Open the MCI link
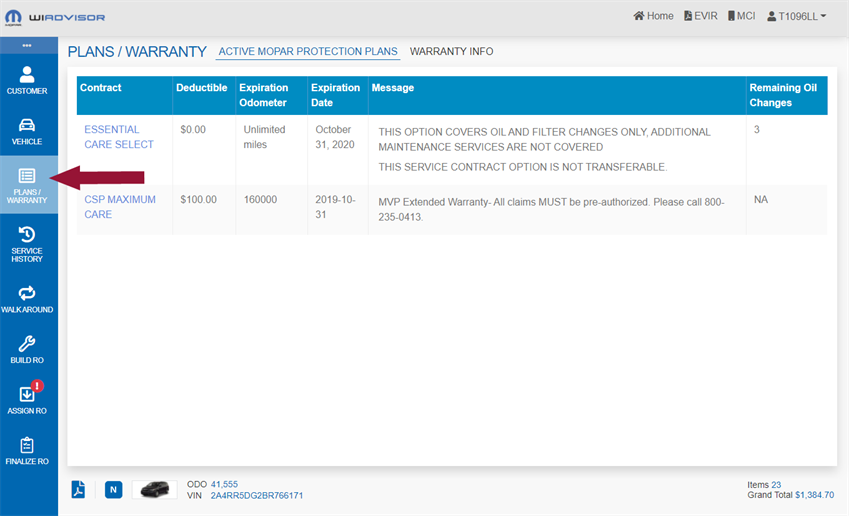The image size is (849, 516). coord(741,16)
